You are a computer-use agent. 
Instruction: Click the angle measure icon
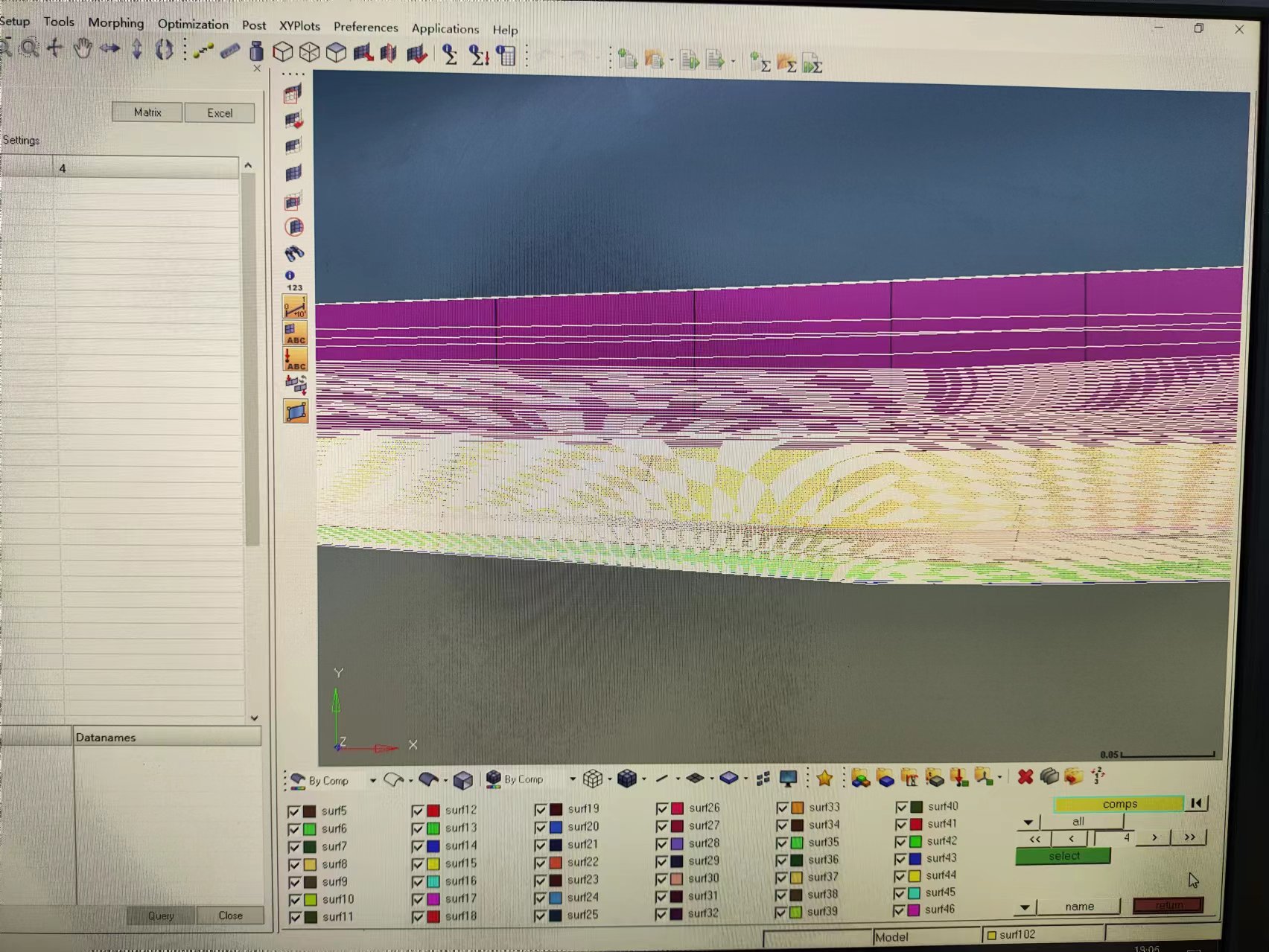[295, 307]
